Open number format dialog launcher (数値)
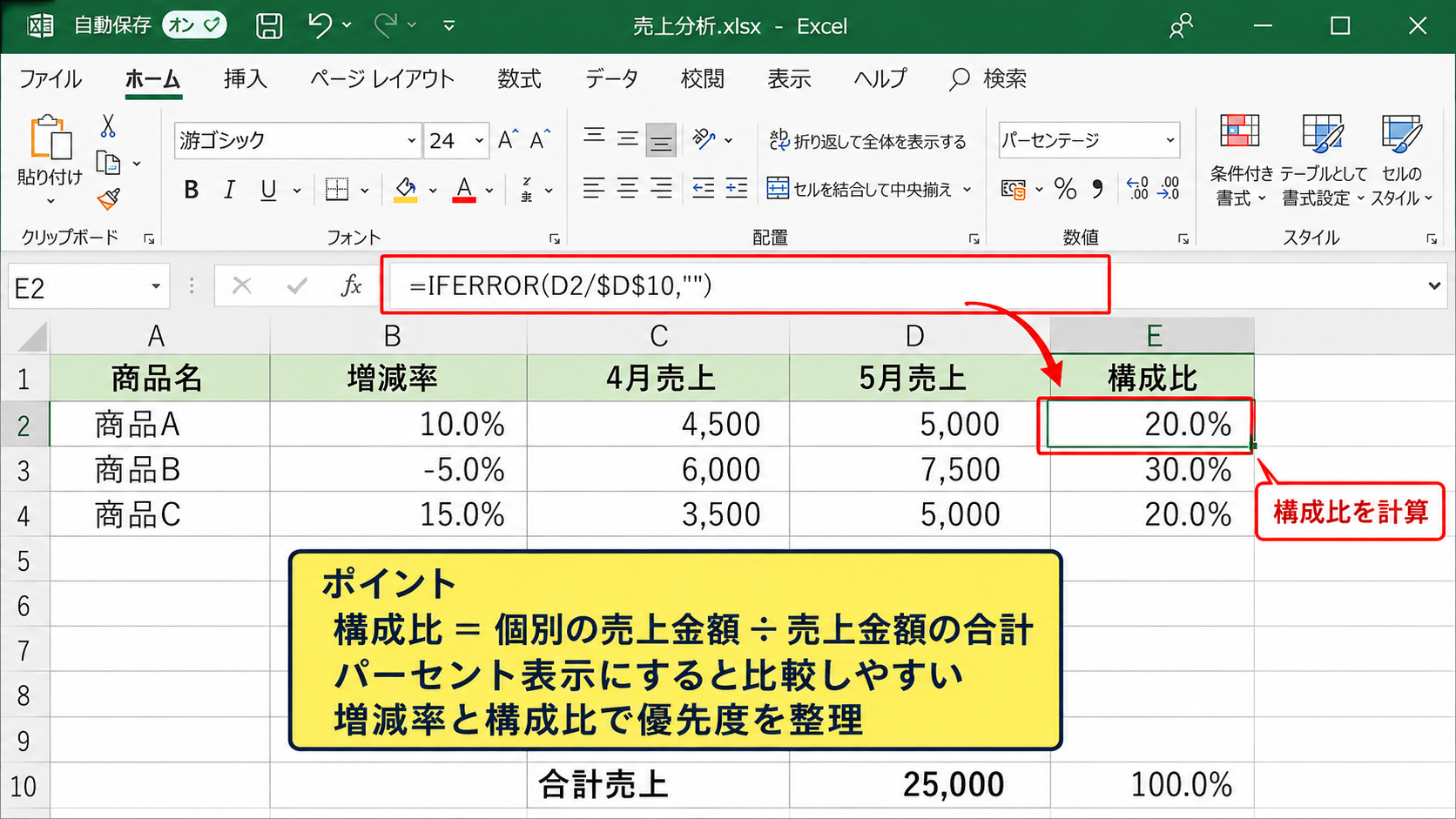The height and width of the screenshot is (819, 1456). [x=1183, y=238]
